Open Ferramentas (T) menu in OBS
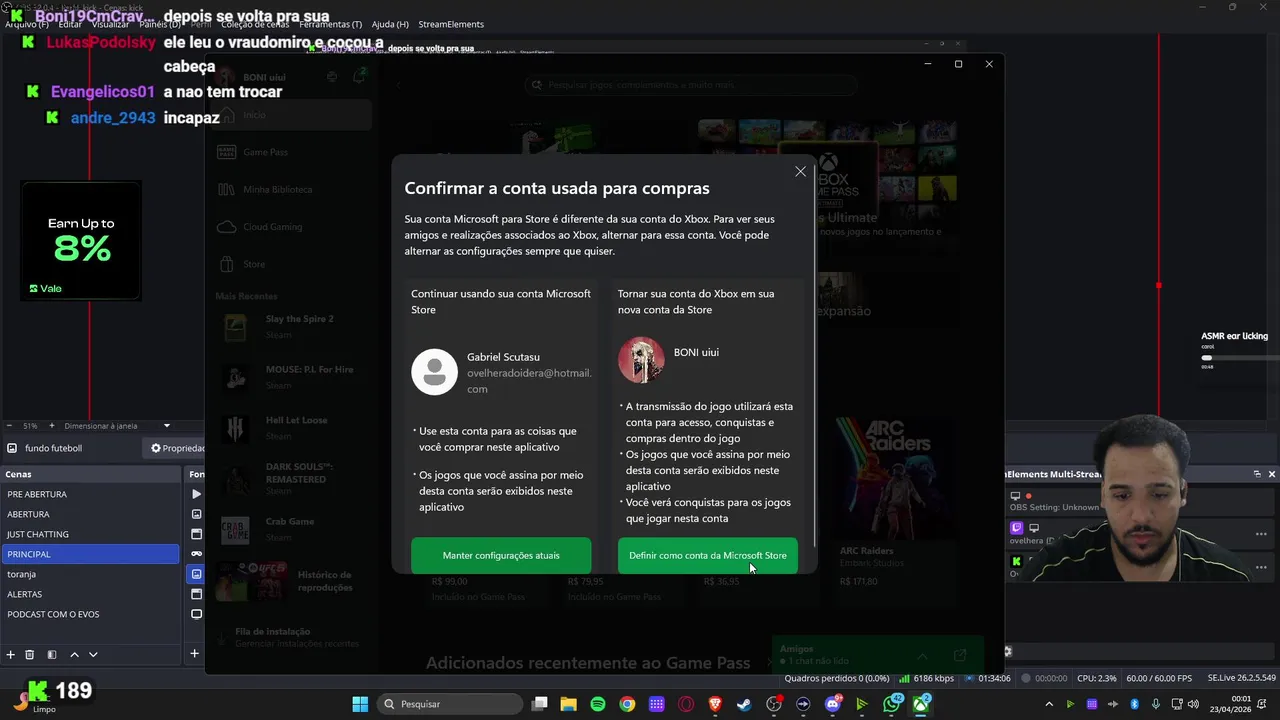The image size is (1280, 720). (330, 24)
